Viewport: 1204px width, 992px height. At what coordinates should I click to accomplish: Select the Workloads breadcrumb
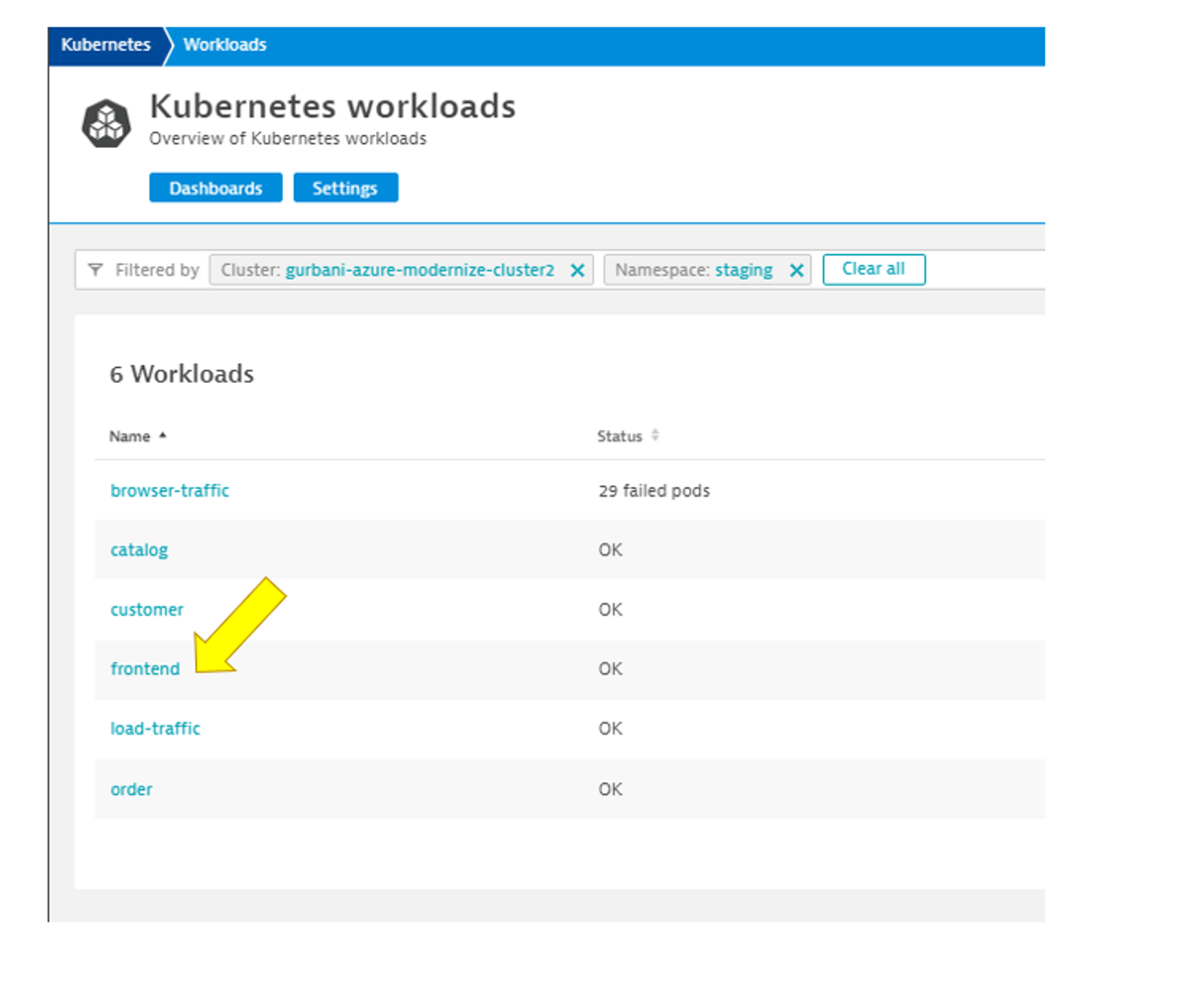[x=225, y=45]
